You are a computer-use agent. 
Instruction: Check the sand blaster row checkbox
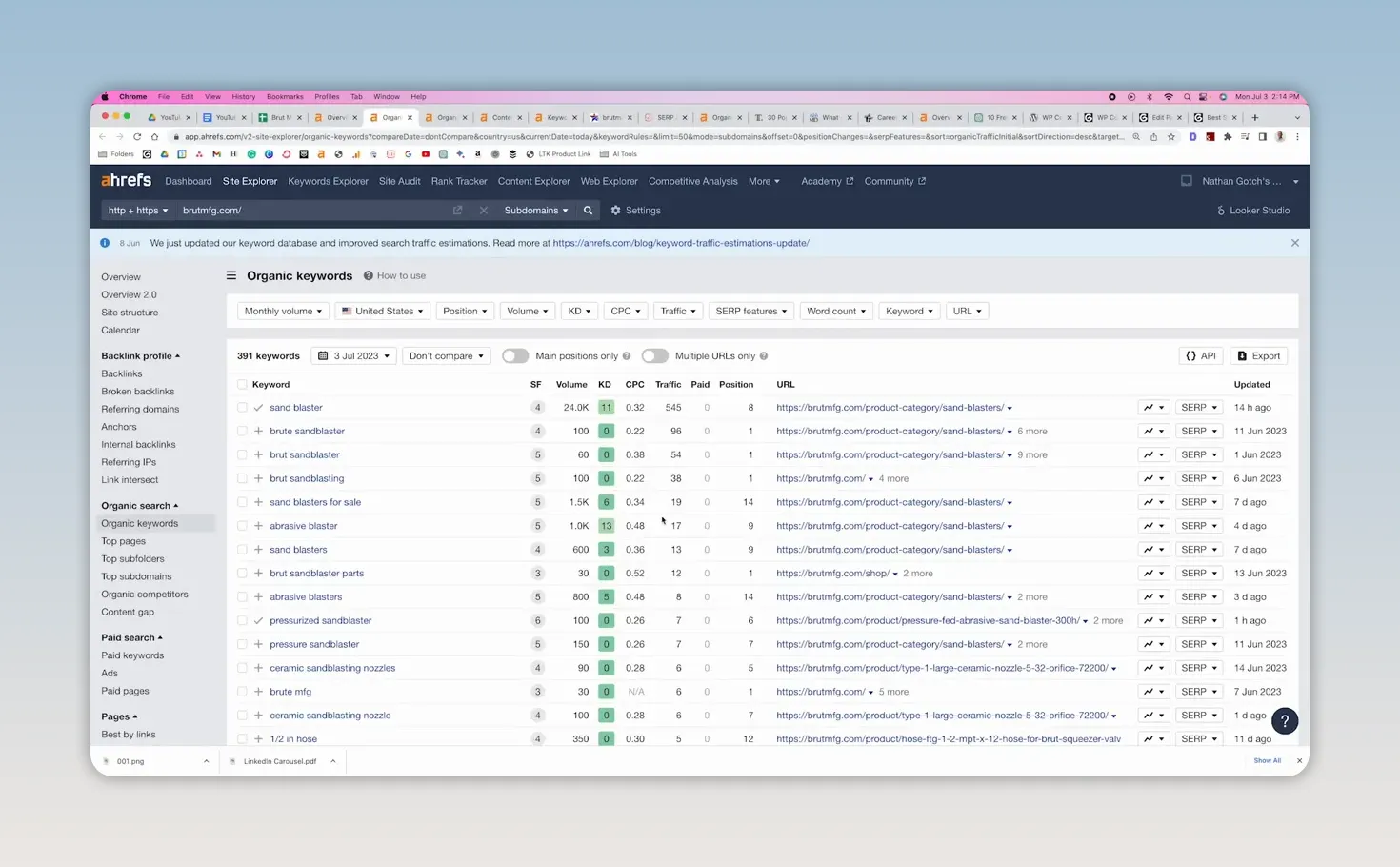[x=242, y=408]
